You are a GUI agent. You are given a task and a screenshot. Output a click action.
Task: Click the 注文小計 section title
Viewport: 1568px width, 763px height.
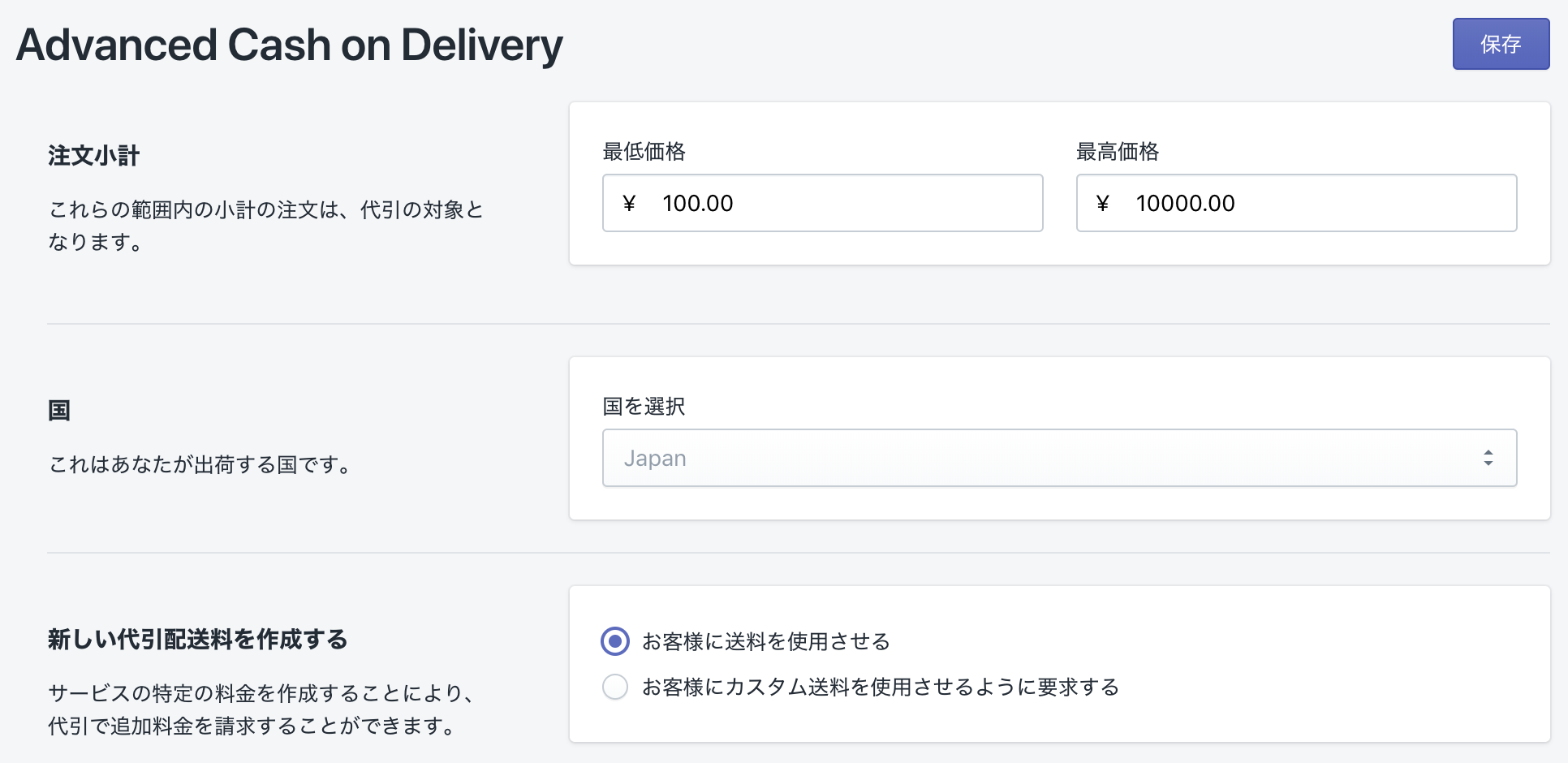pyautogui.click(x=93, y=156)
